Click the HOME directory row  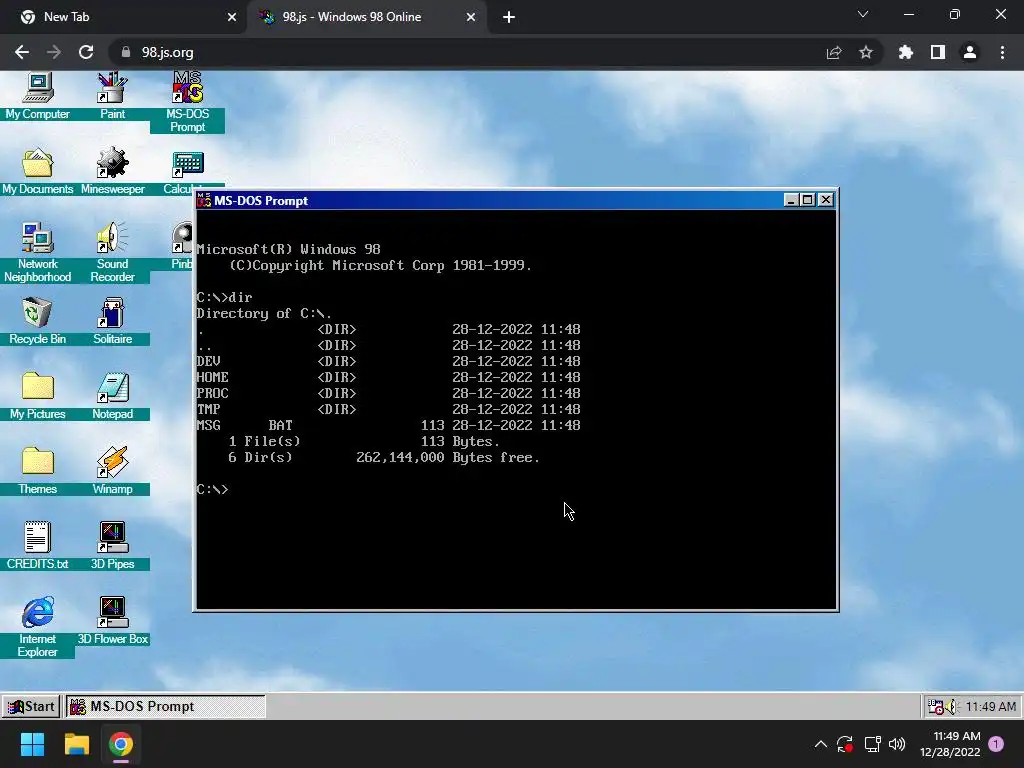pos(389,377)
